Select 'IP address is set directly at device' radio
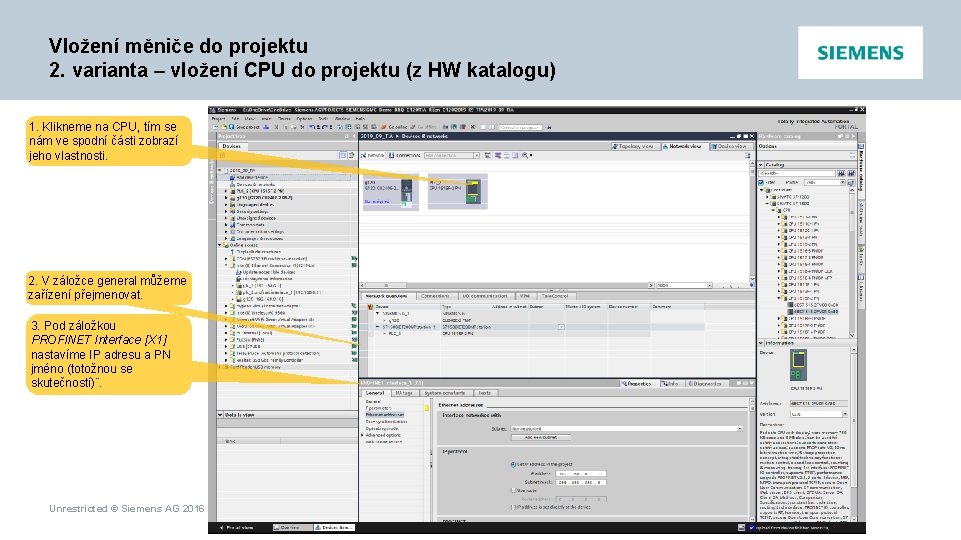This screenshot has width=961, height=540. (514, 508)
